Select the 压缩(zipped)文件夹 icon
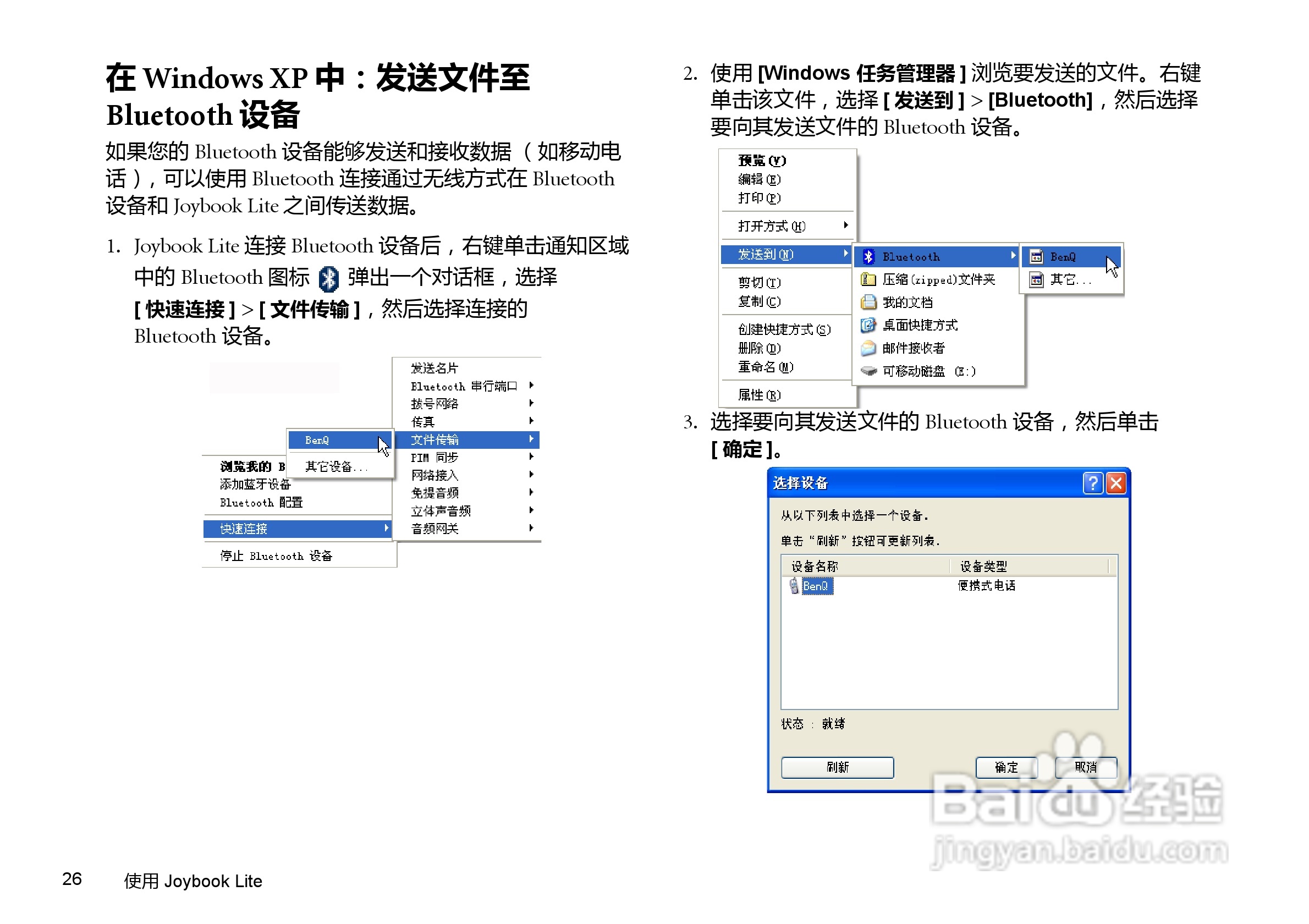The height and width of the screenshot is (924, 1309). point(869,279)
